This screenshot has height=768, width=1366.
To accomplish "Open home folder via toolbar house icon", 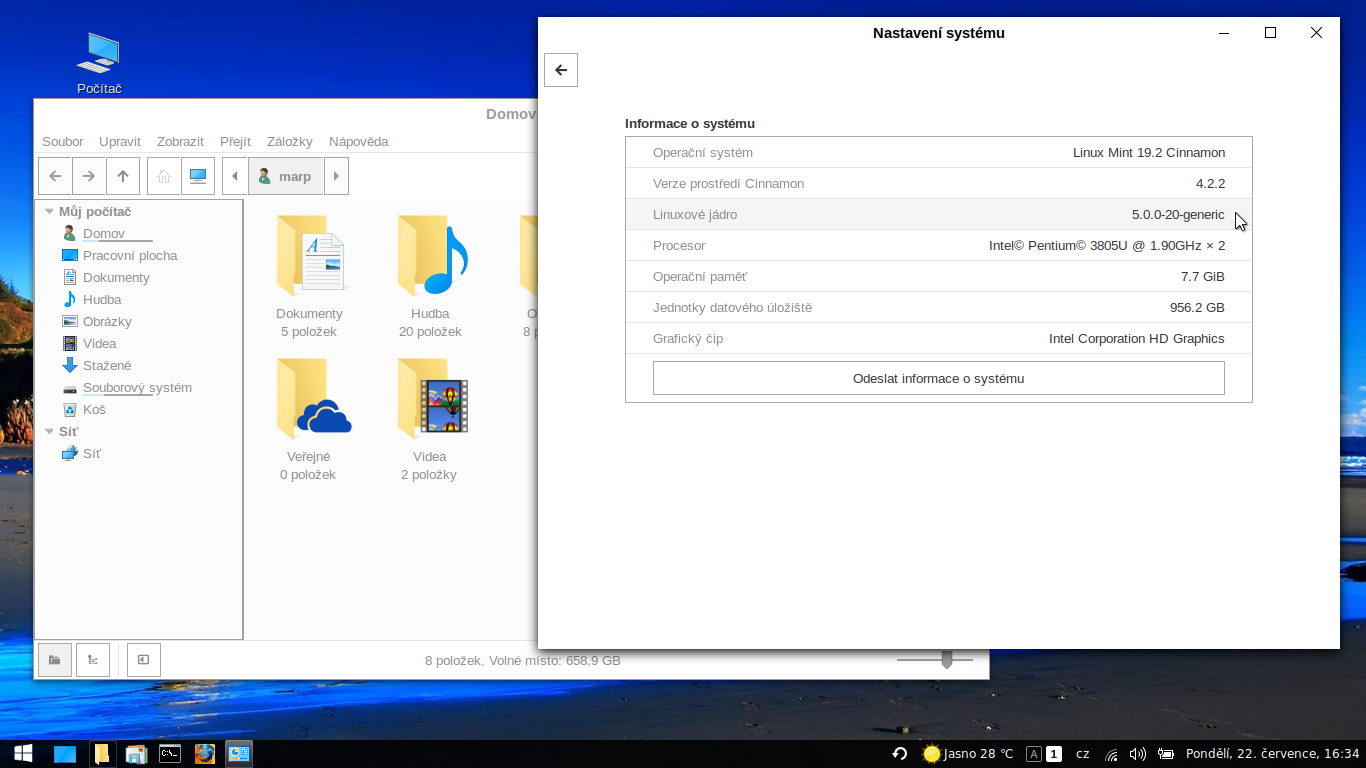I will tap(164, 176).
